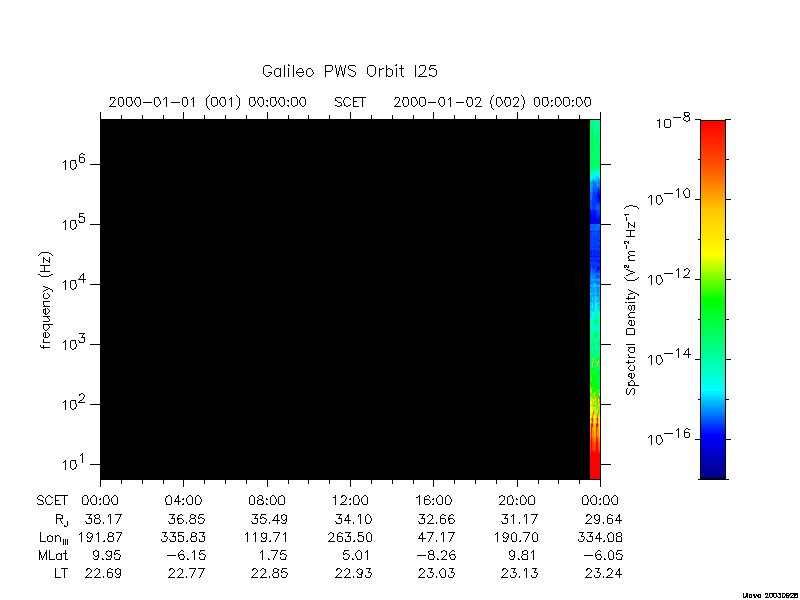Click the LT value 22.69
Viewport: 800px width, 600px height.
click(x=103, y=573)
